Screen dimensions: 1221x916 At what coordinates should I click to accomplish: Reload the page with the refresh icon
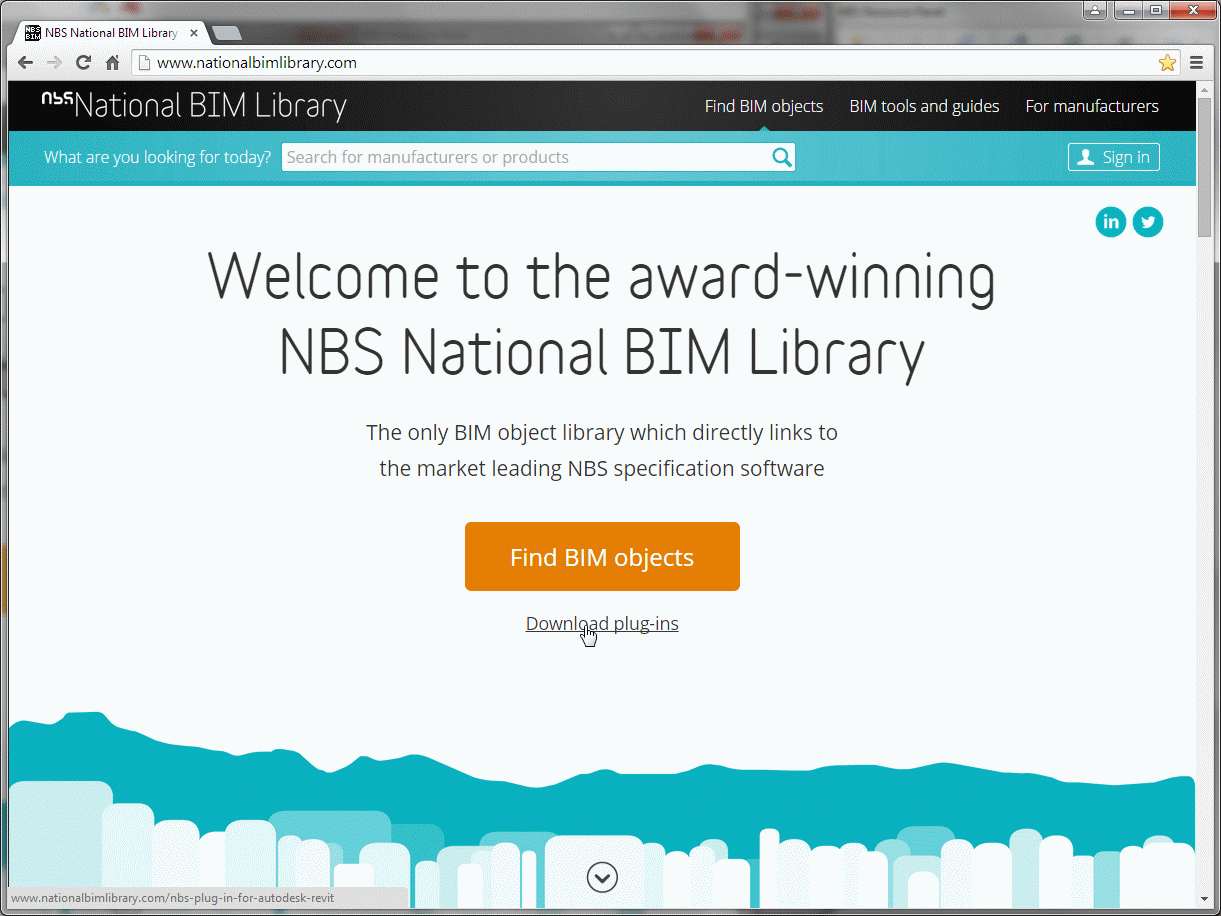click(84, 63)
